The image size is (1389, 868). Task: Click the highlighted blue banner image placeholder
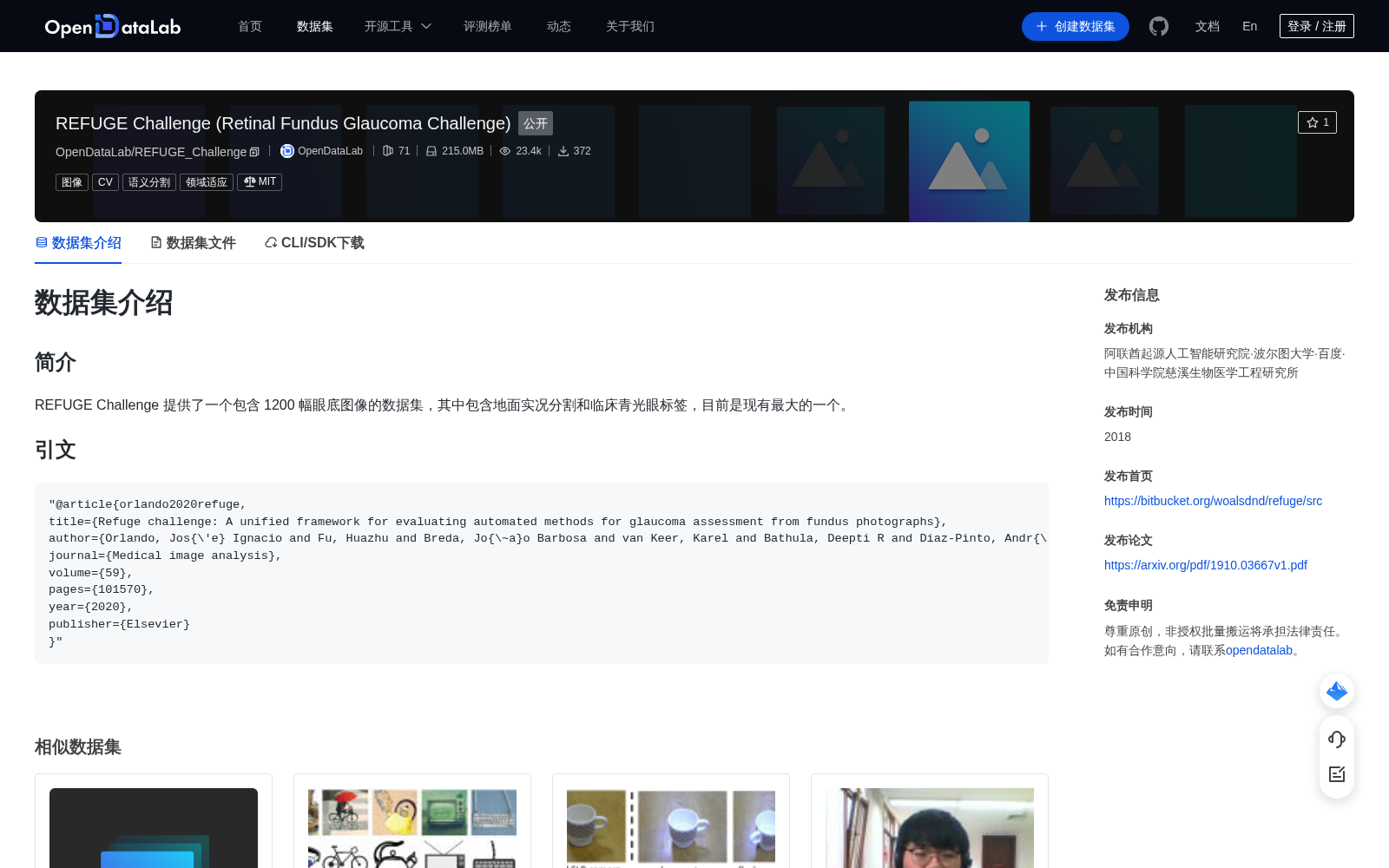click(x=969, y=161)
